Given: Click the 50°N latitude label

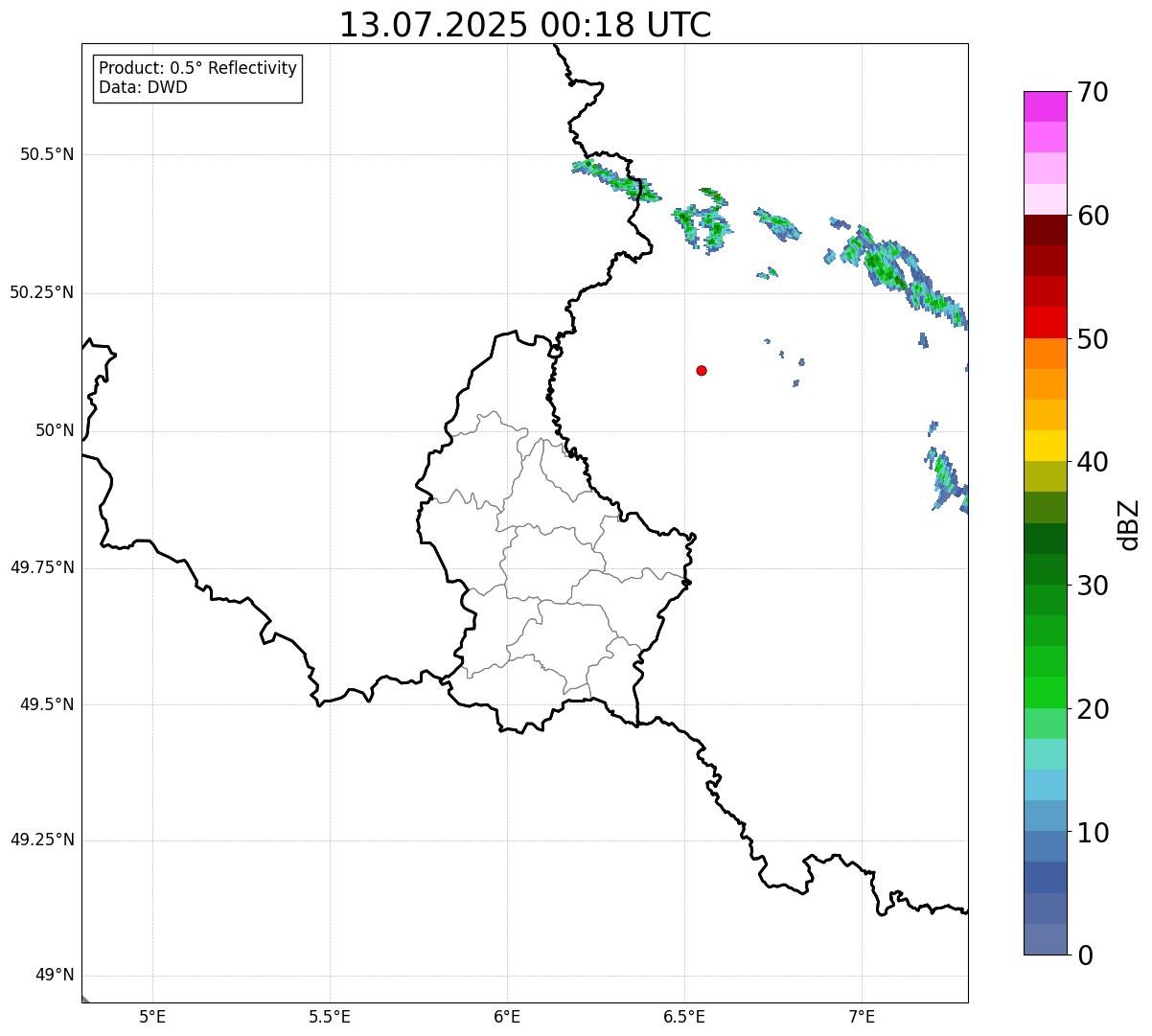Looking at the screenshot, I should (x=55, y=430).
